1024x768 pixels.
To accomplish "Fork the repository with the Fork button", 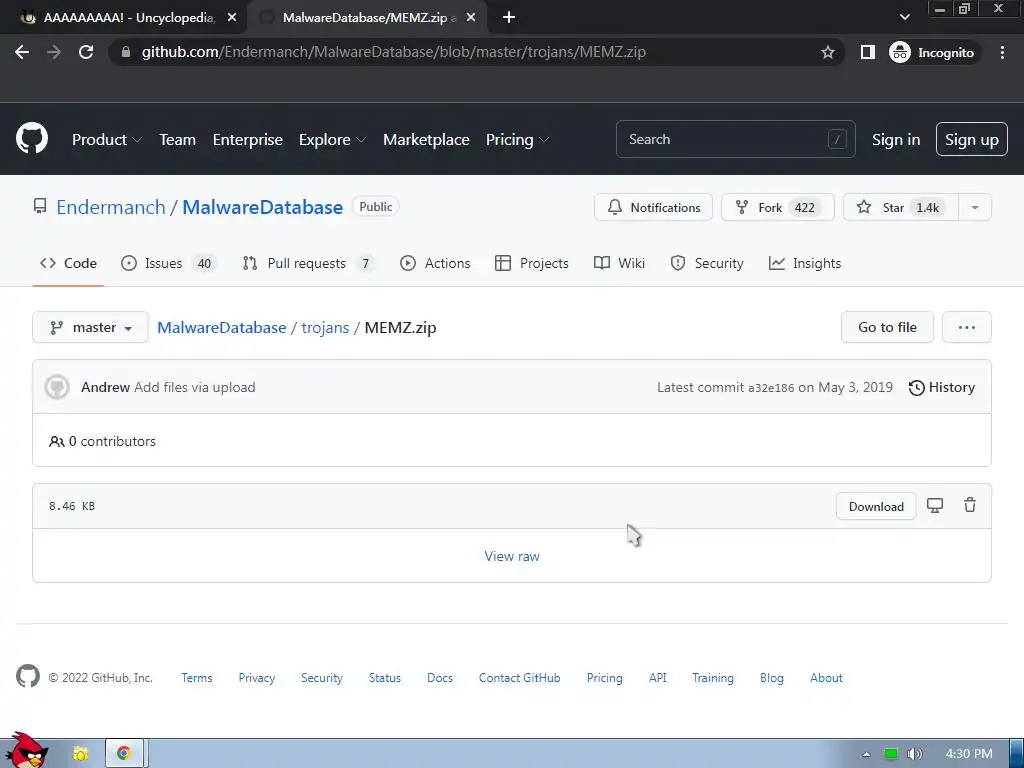I will (x=777, y=208).
